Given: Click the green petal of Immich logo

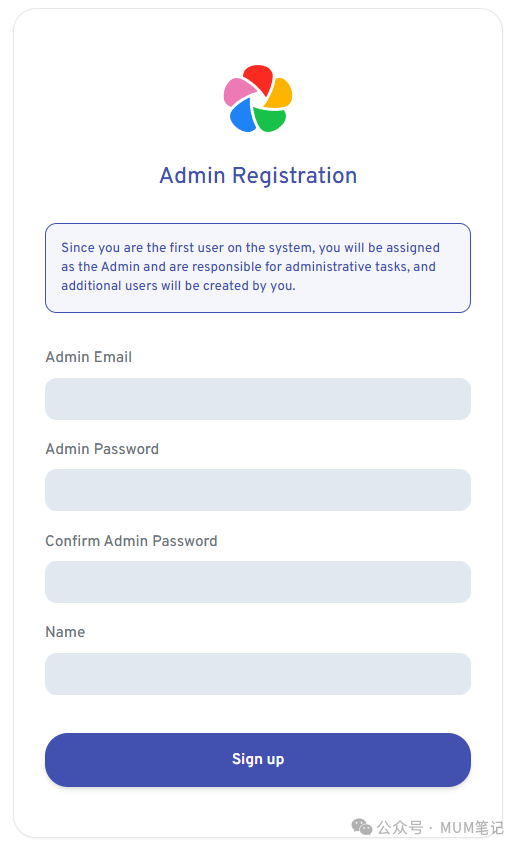Looking at the screenshot, I should [x=270, y=119].
